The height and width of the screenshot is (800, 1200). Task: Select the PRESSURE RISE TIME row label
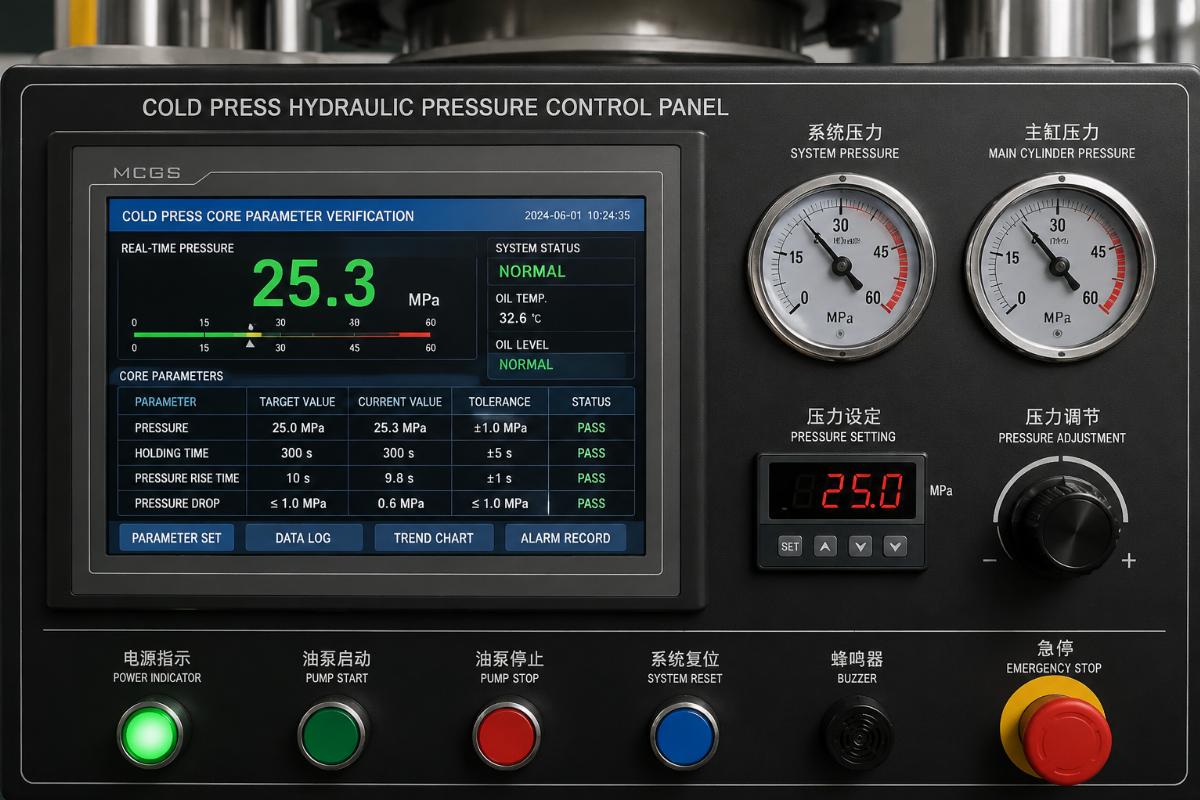(x=187, y=478)
